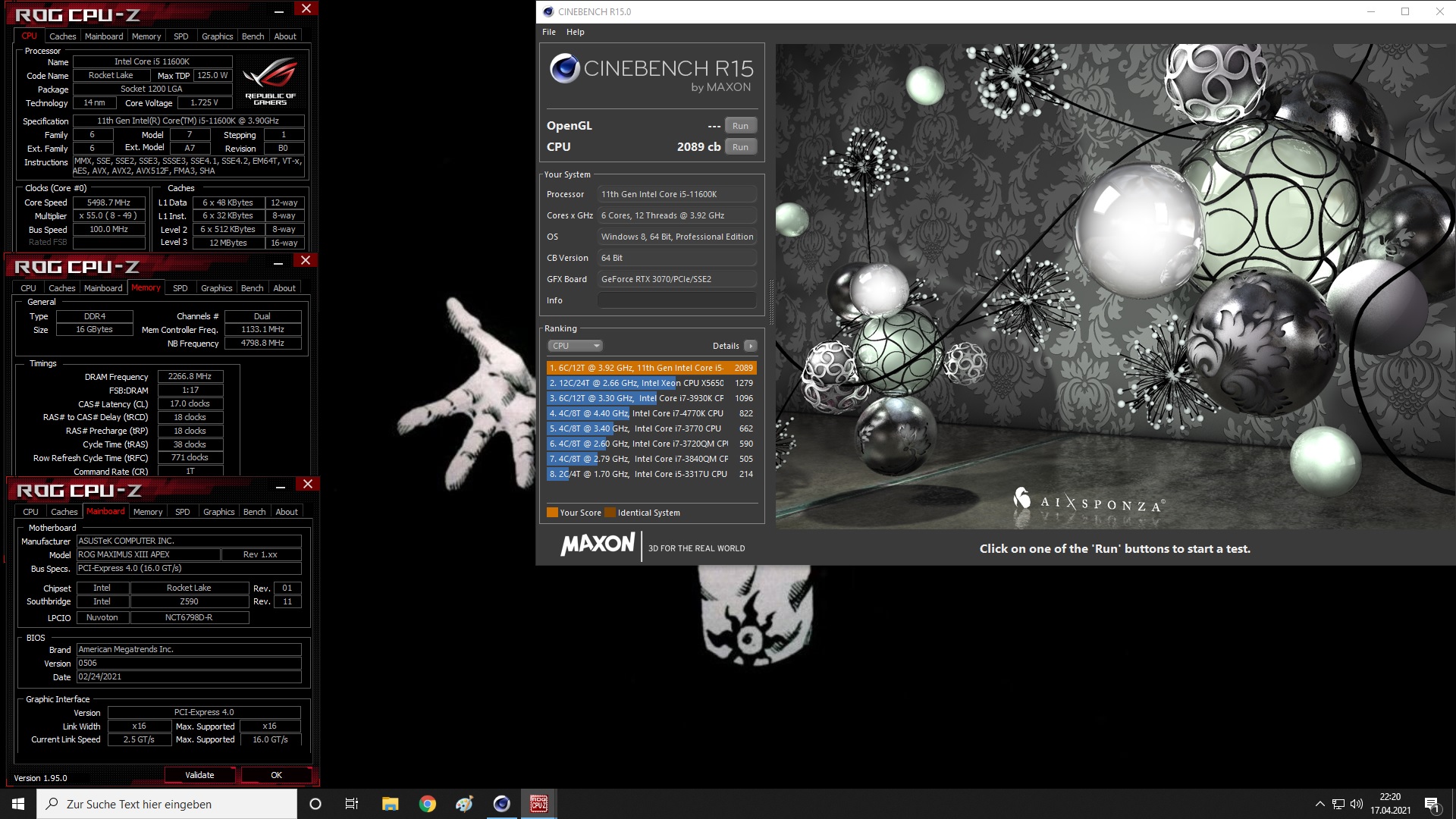The height and width of the screenshot is (819, 1456).
Task: Click the Cinebench R15 logo sphere
Action: 565,68
